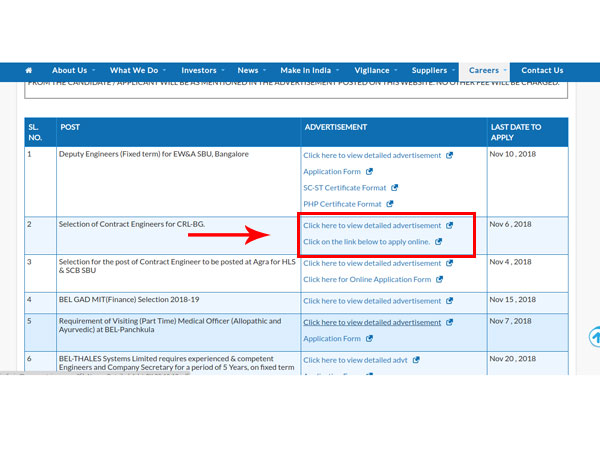Open external link icon beside row 1 detailed advertisement

point(450,155)
